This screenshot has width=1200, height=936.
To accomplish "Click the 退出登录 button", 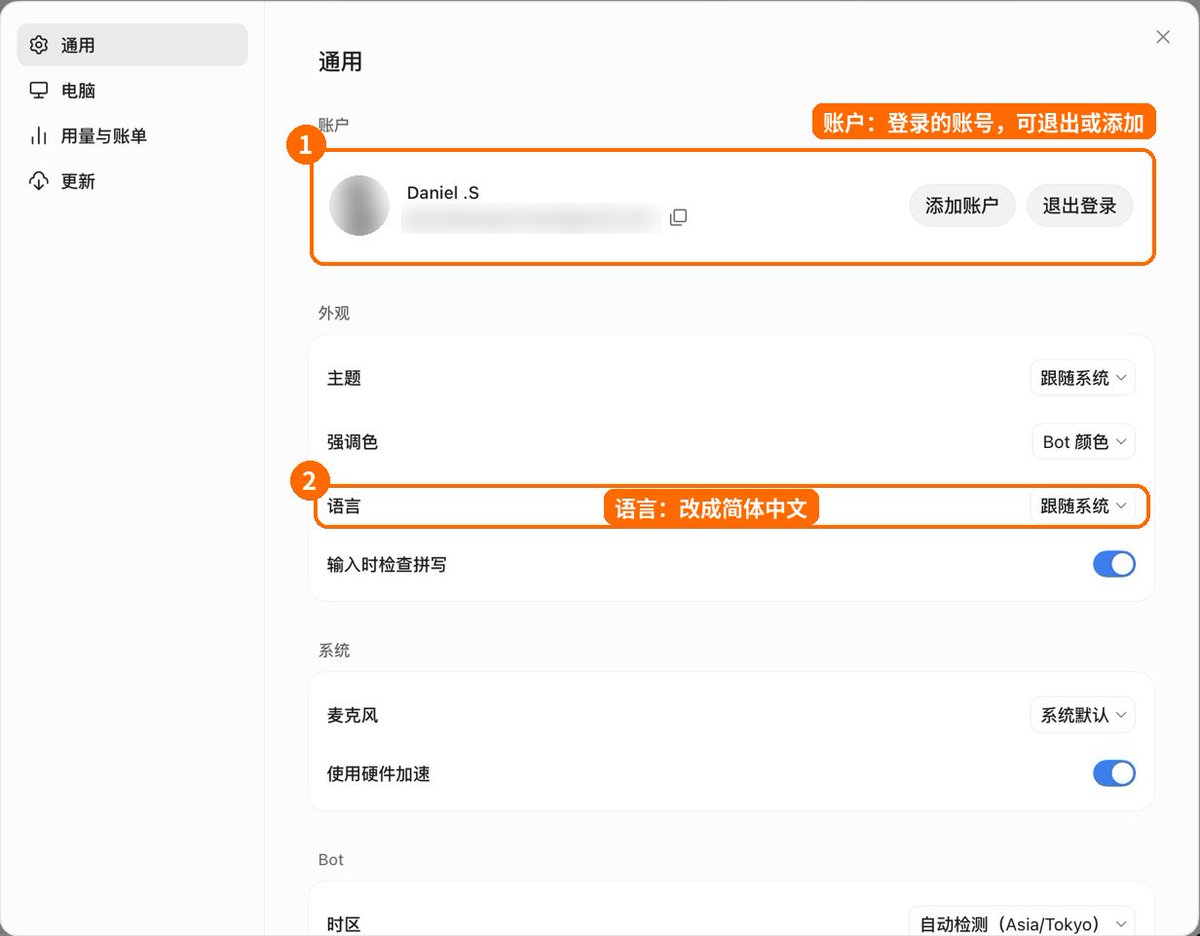I will click(x=1080, y=206).
